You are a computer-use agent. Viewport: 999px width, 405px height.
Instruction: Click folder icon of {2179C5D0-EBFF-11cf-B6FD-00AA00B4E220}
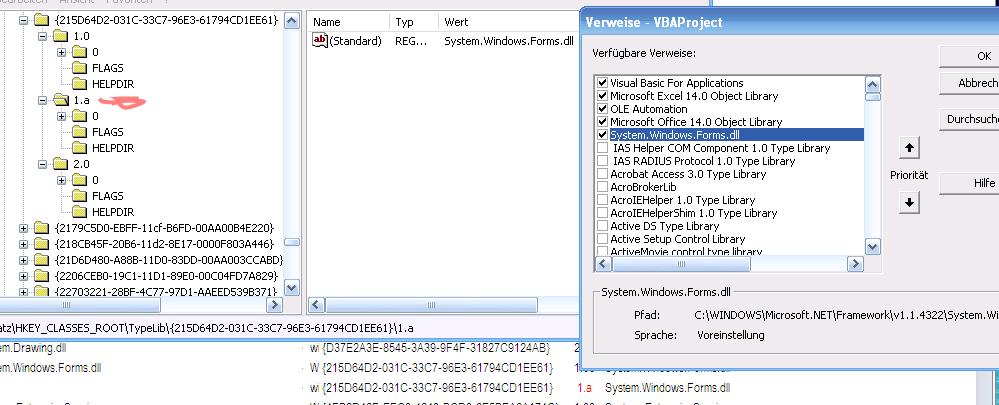pyautogui.click(x=41, y=228)
